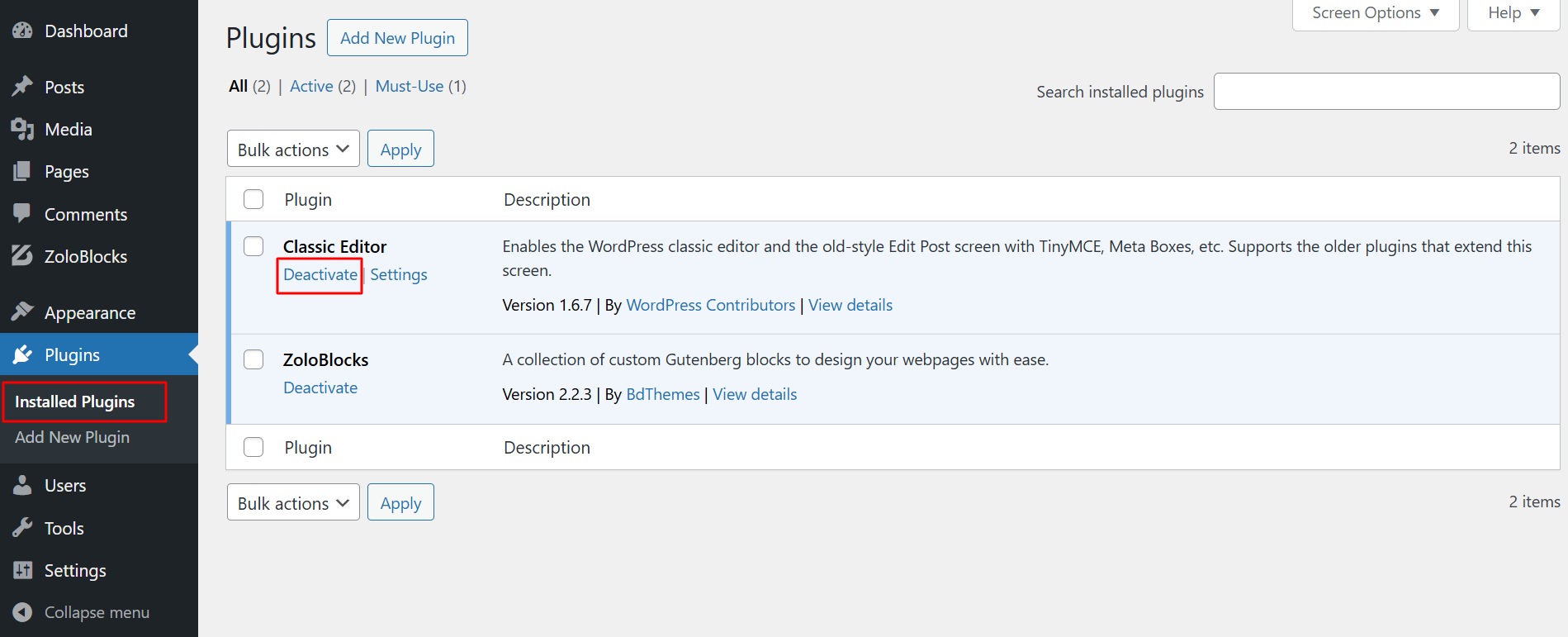Open the top Bulk actions dropdown
The width and height of the screenshot is (1568, 637).
[293, 149]
